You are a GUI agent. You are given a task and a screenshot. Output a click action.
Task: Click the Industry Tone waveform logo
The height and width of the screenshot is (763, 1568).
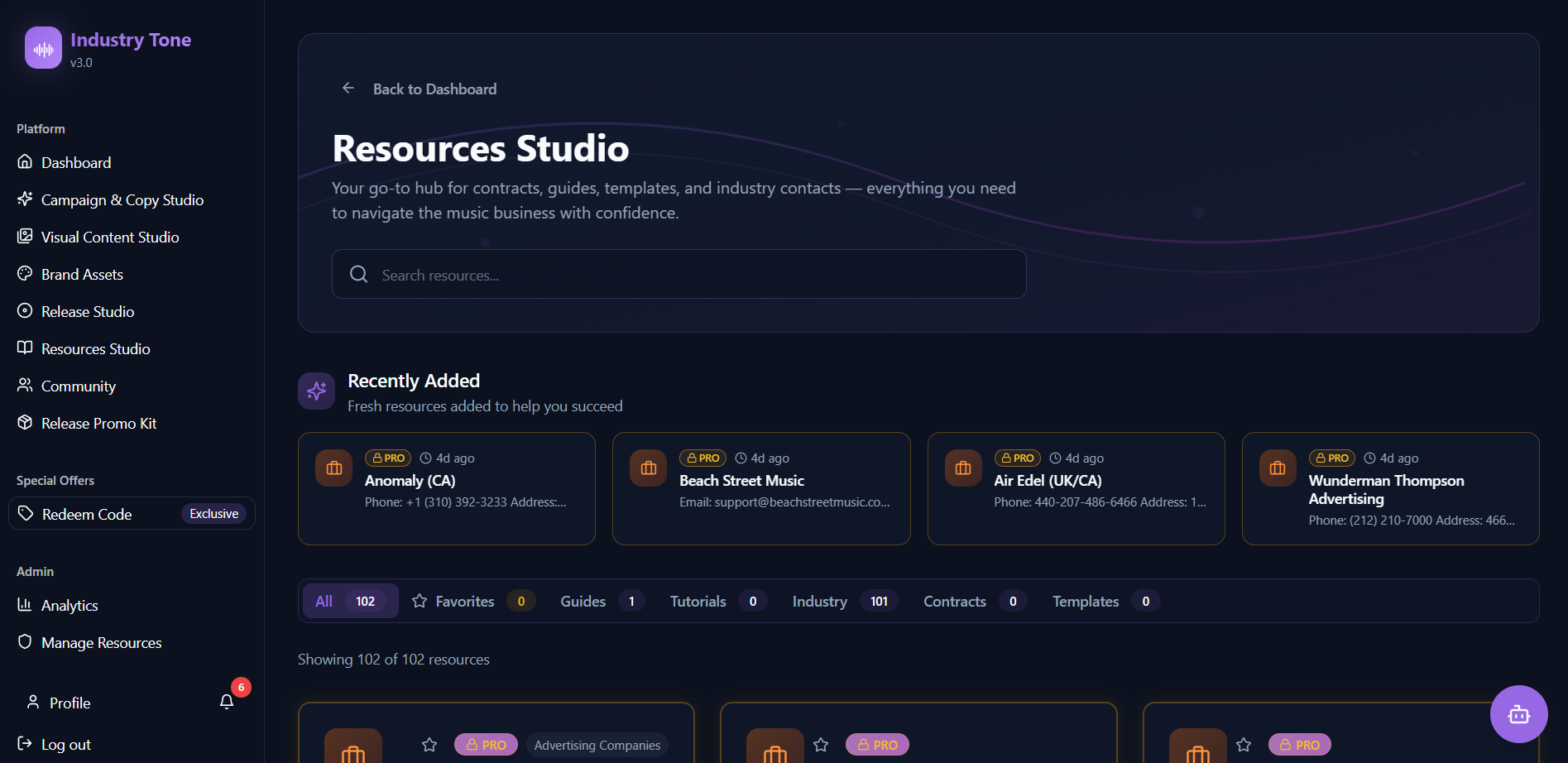coord(42,47)
